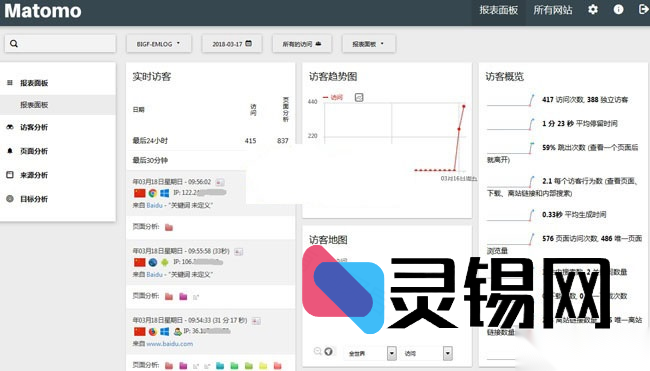Click the top data point on the trend chart
The image size is (650, 371).
pos(463,107)
